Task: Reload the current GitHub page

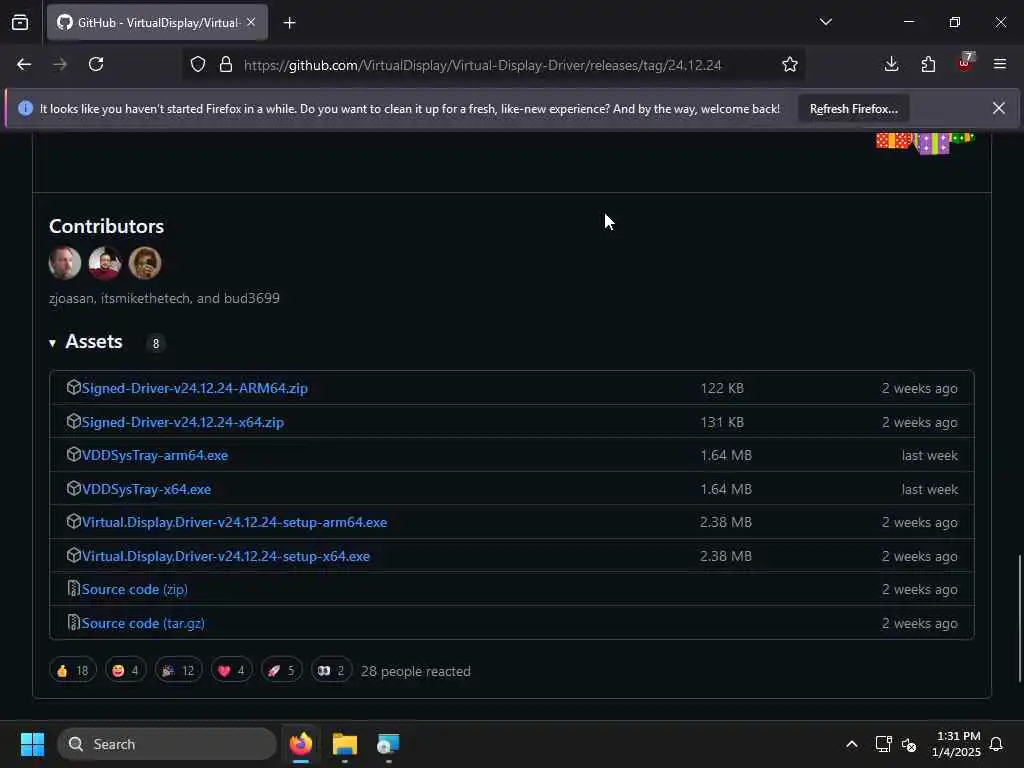Action: pyautogui.click(x=96, y=64)
